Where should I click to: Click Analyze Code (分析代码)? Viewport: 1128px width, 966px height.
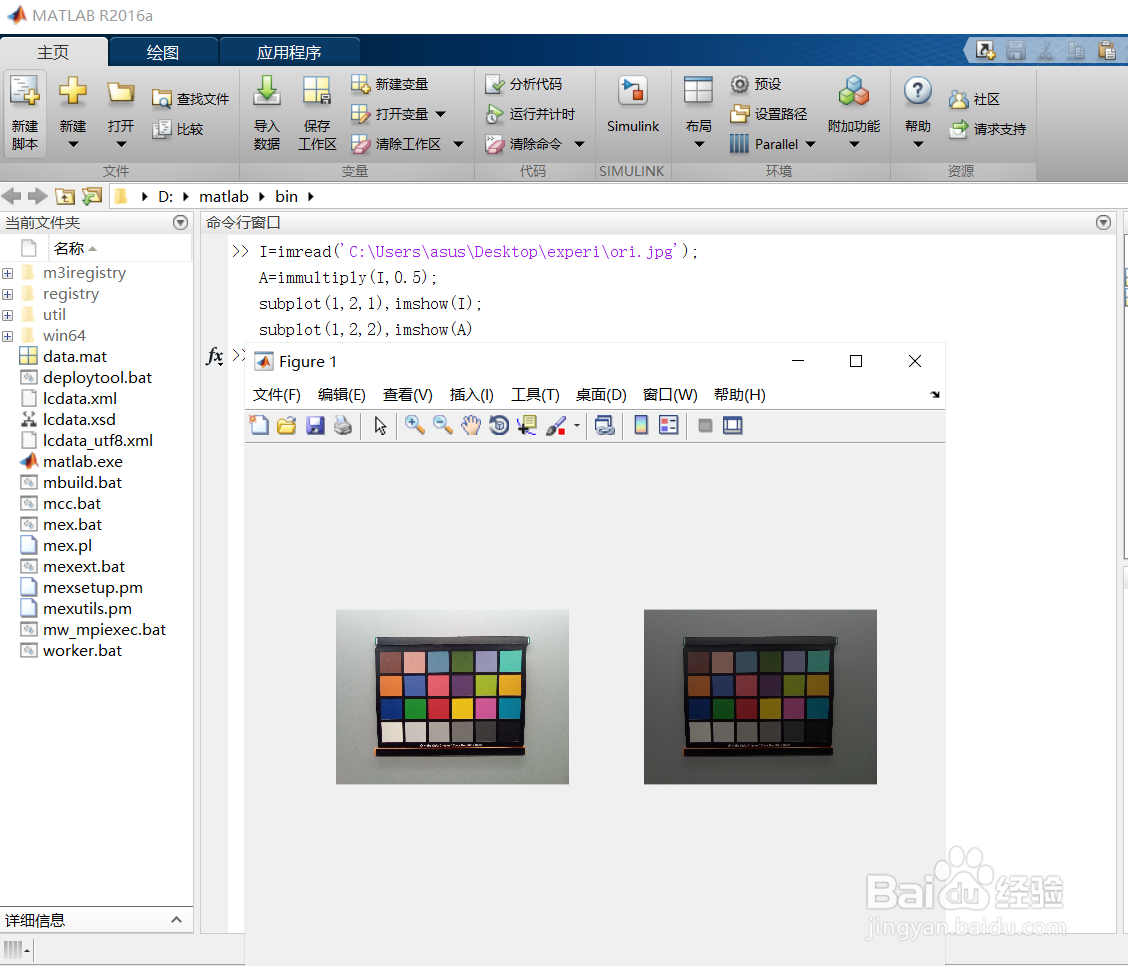[524, 84]
